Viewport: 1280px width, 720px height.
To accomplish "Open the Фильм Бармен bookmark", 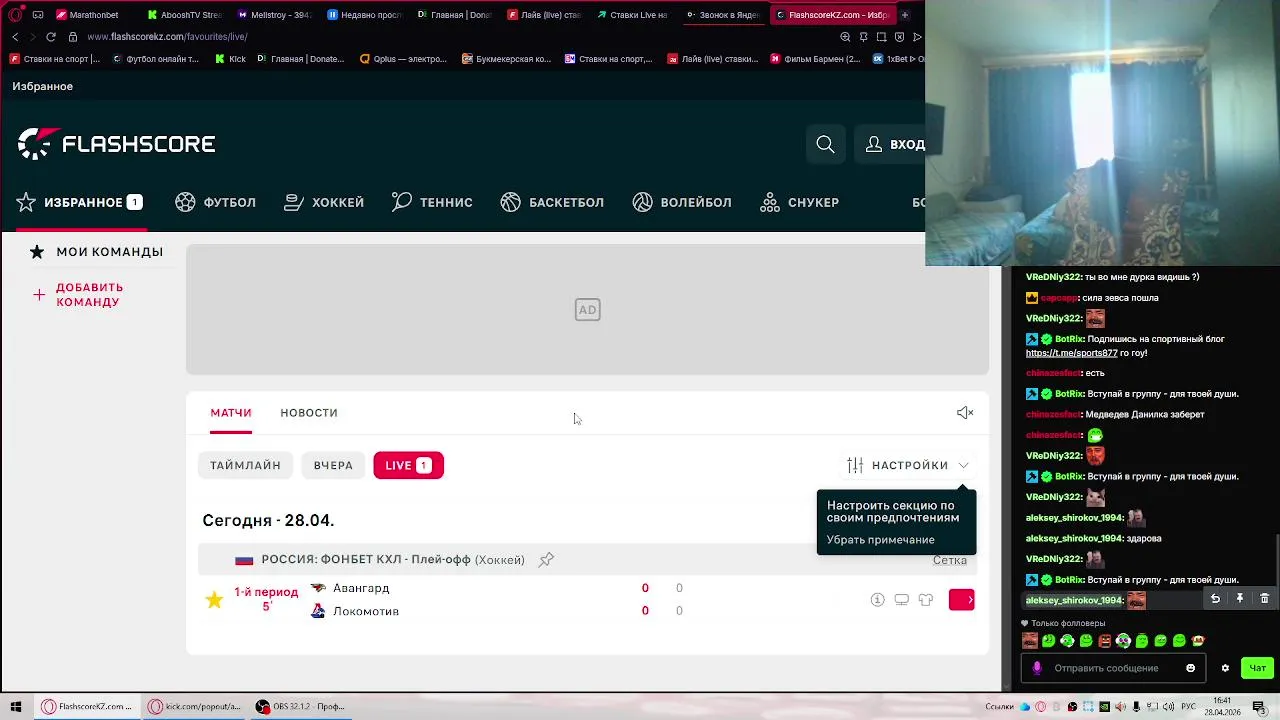I will [815, 59].
